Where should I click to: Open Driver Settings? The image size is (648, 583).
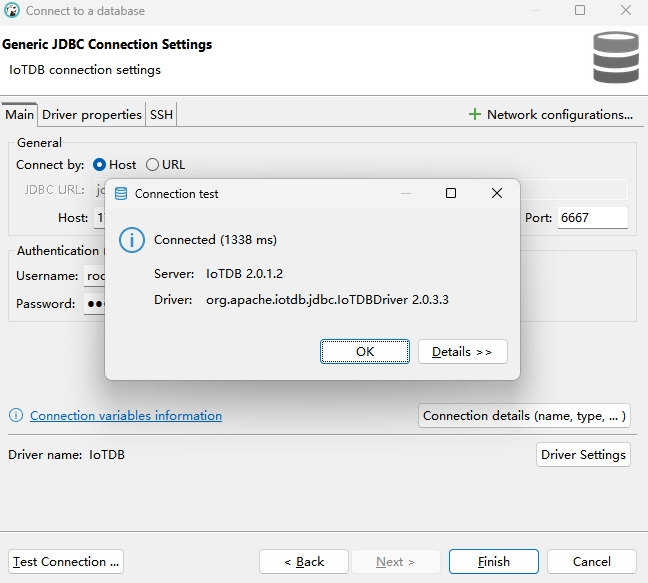(583, 455)
